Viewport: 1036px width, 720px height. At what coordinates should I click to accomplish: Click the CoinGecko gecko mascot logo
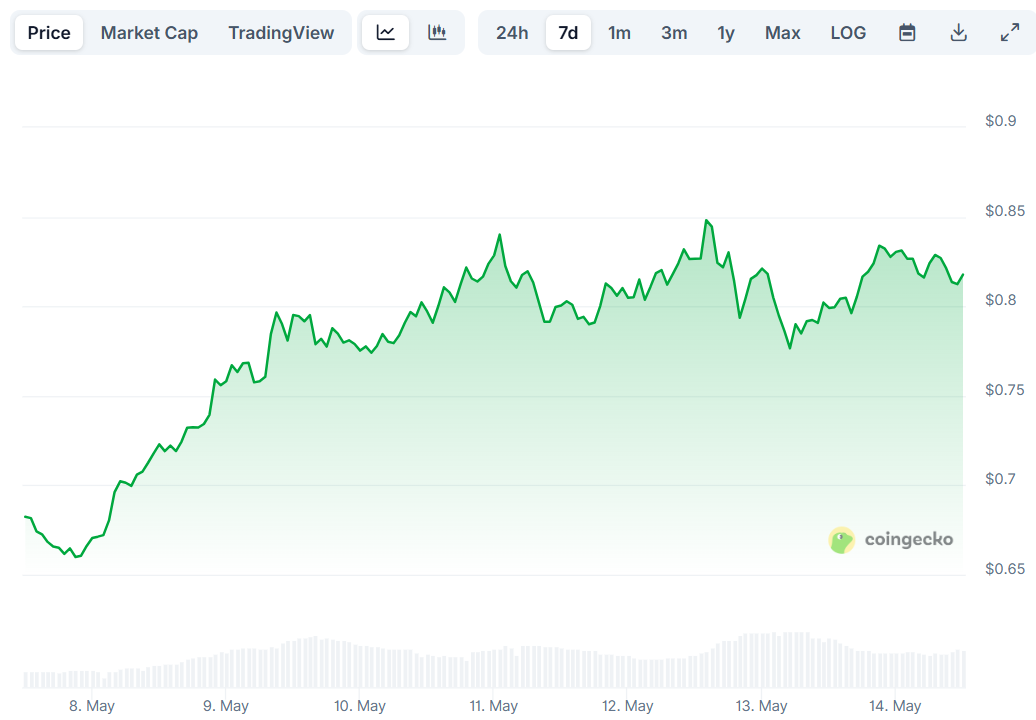pos(841,539)
